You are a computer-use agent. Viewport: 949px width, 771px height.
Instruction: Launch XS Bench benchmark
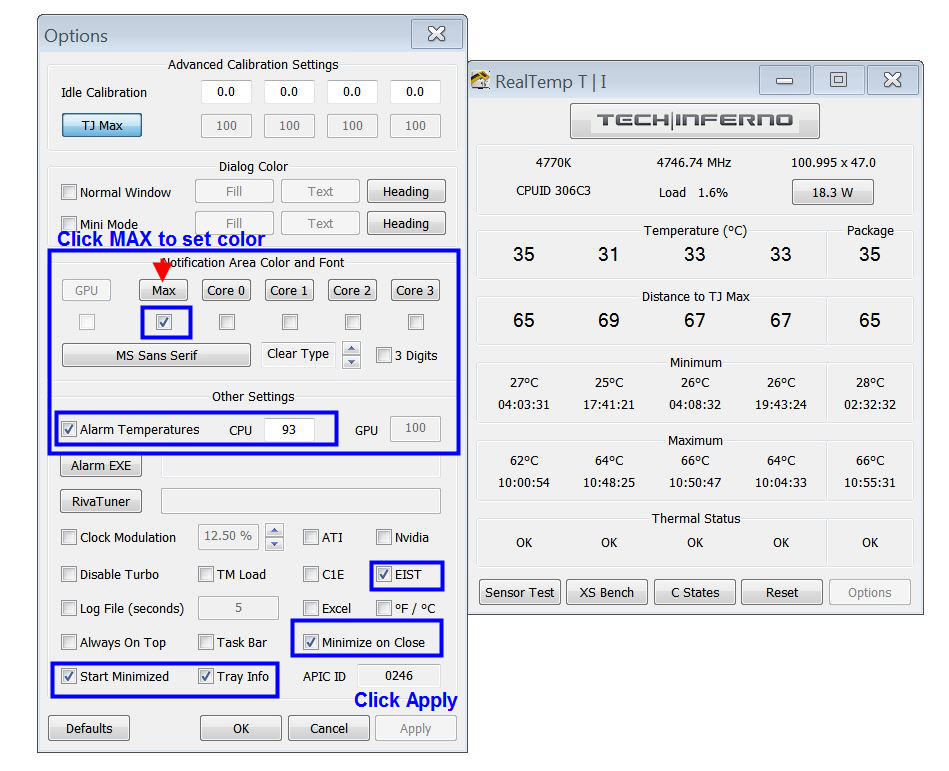(x=606, y=592)
